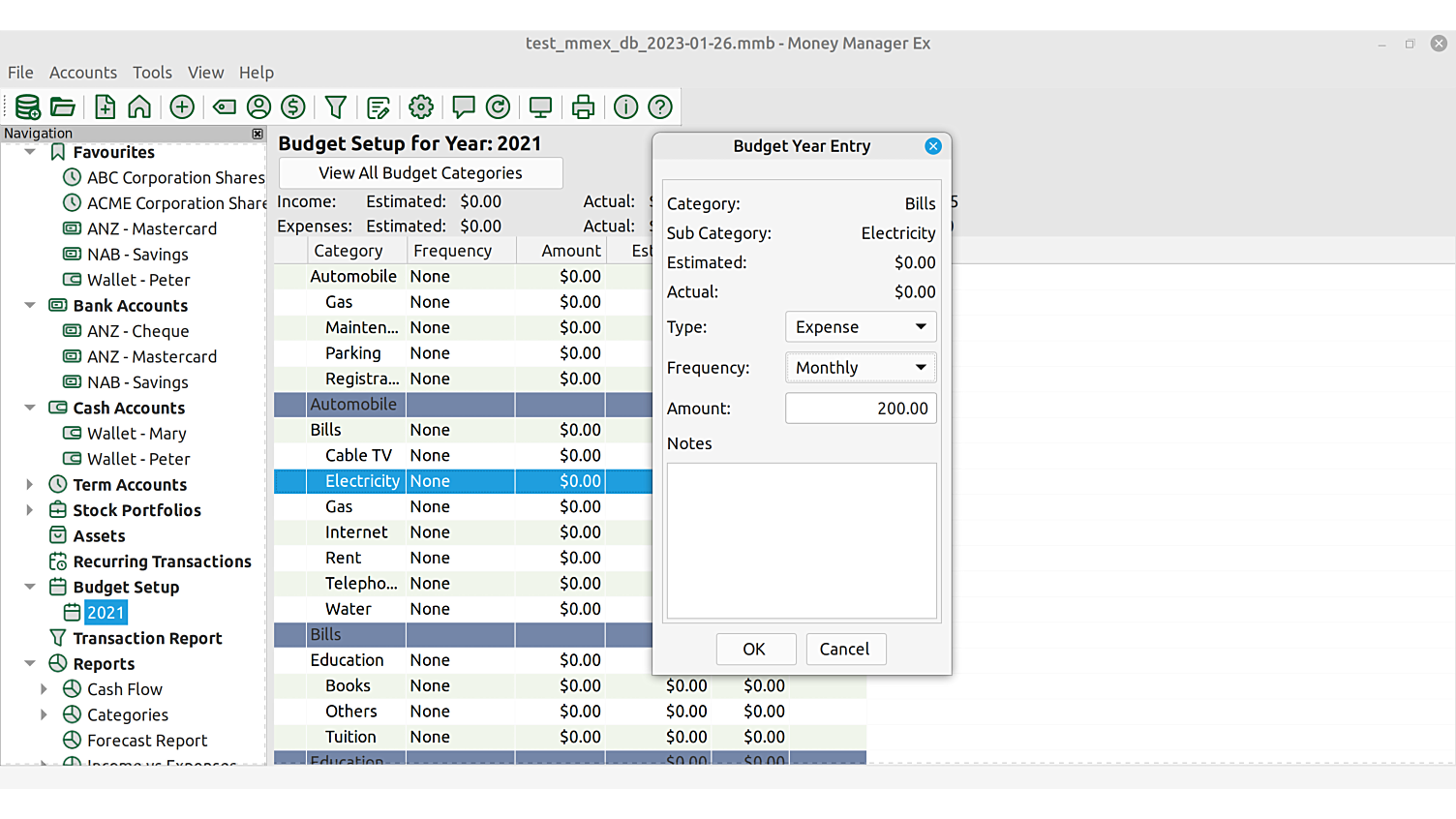Collapse the Reports tree node

(30, 664)
